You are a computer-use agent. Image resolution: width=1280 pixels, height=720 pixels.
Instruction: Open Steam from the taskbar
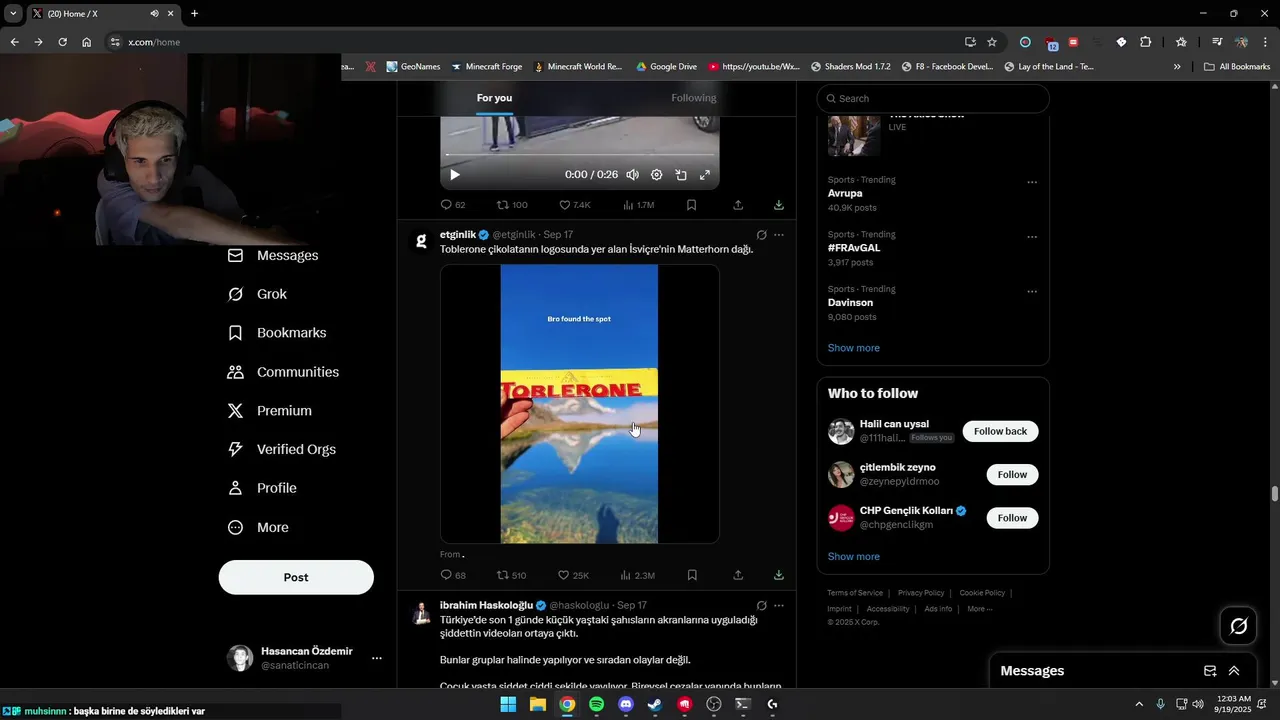(655, 704)
